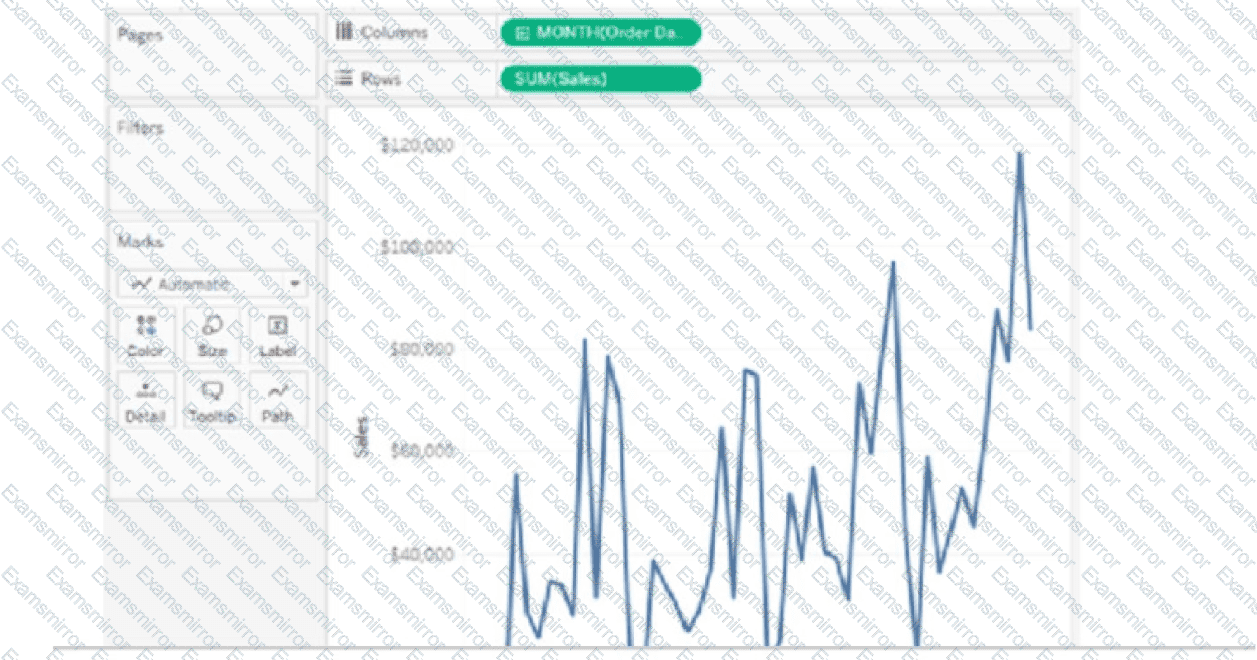Click the Filters shelf title
The width and height of the screenshot is (1257, 660).
tap(140, 128)
